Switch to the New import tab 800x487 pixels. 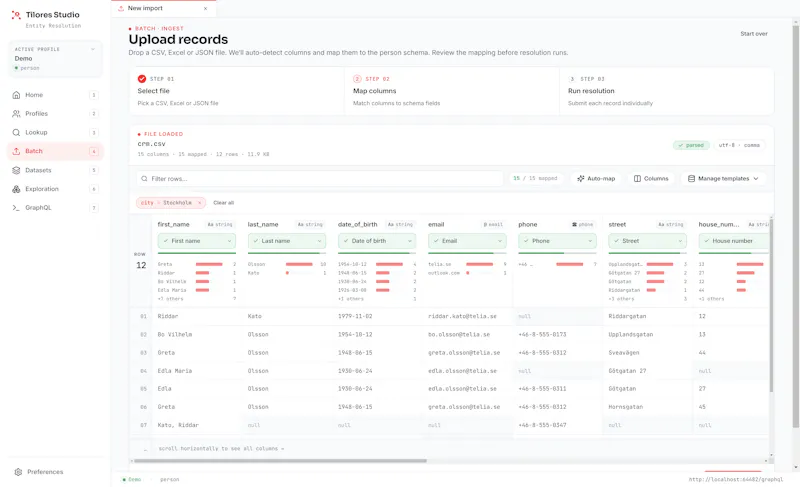tap(163, 9)
